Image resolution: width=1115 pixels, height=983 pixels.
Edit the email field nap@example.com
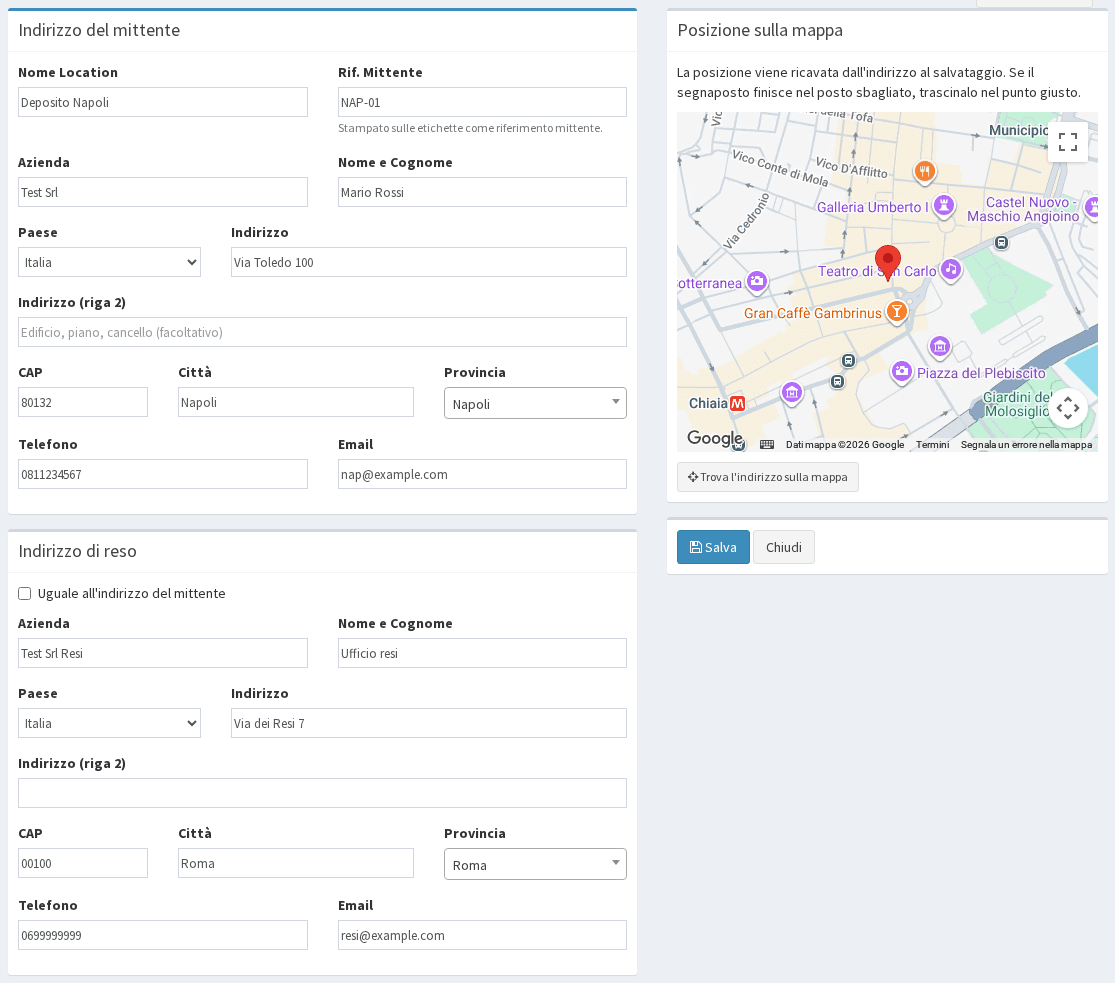482,474
